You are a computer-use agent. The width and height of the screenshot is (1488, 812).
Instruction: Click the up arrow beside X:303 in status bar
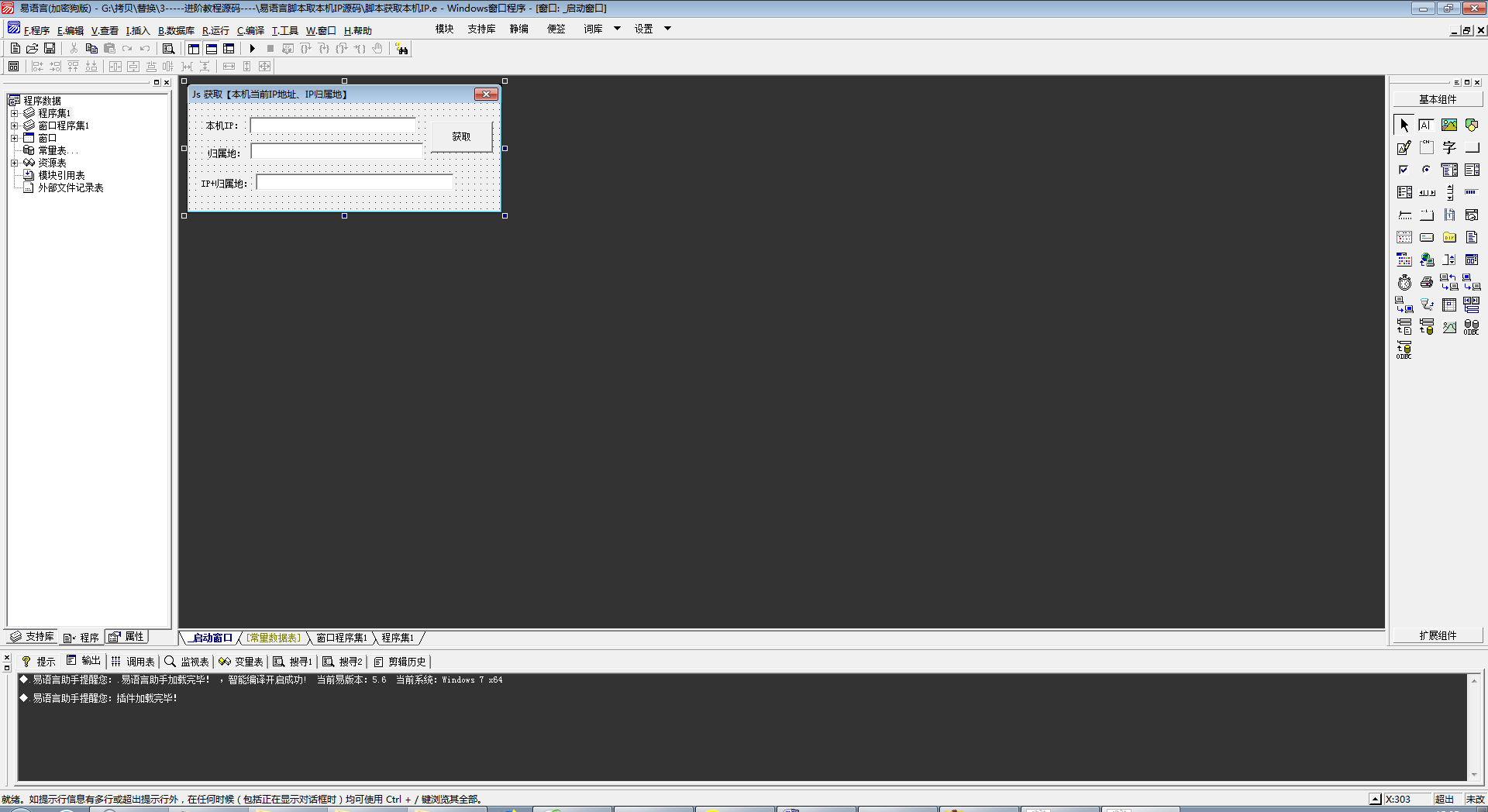point(1375,799)
